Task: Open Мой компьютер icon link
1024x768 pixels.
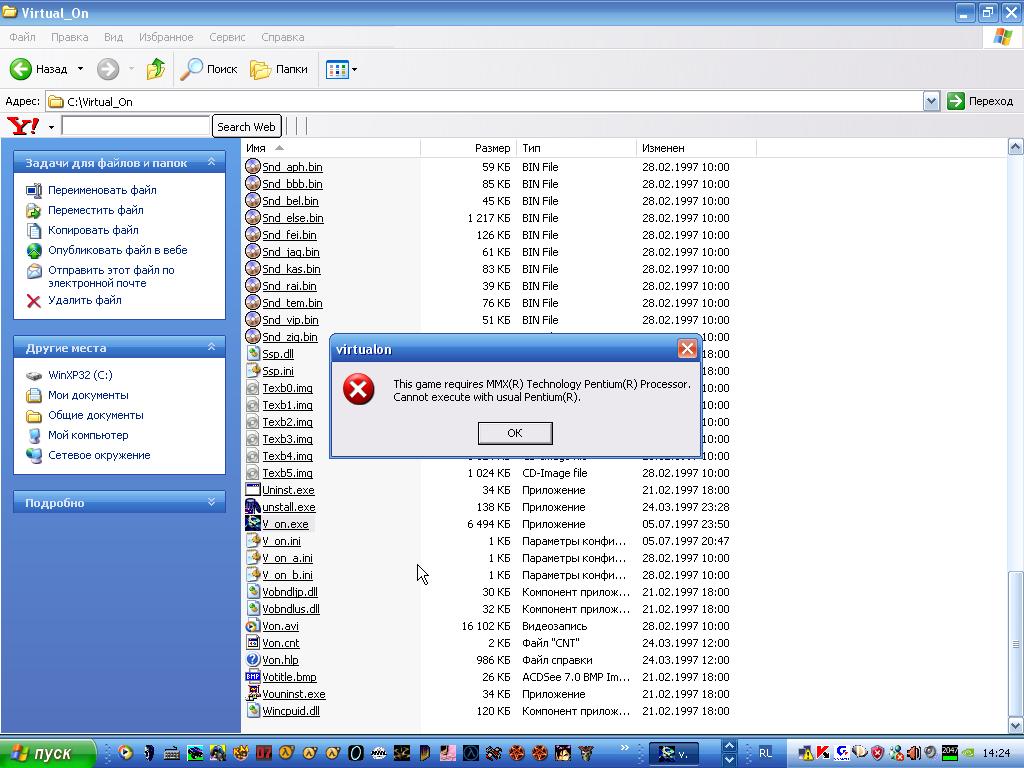Action: tap(33, 436)
